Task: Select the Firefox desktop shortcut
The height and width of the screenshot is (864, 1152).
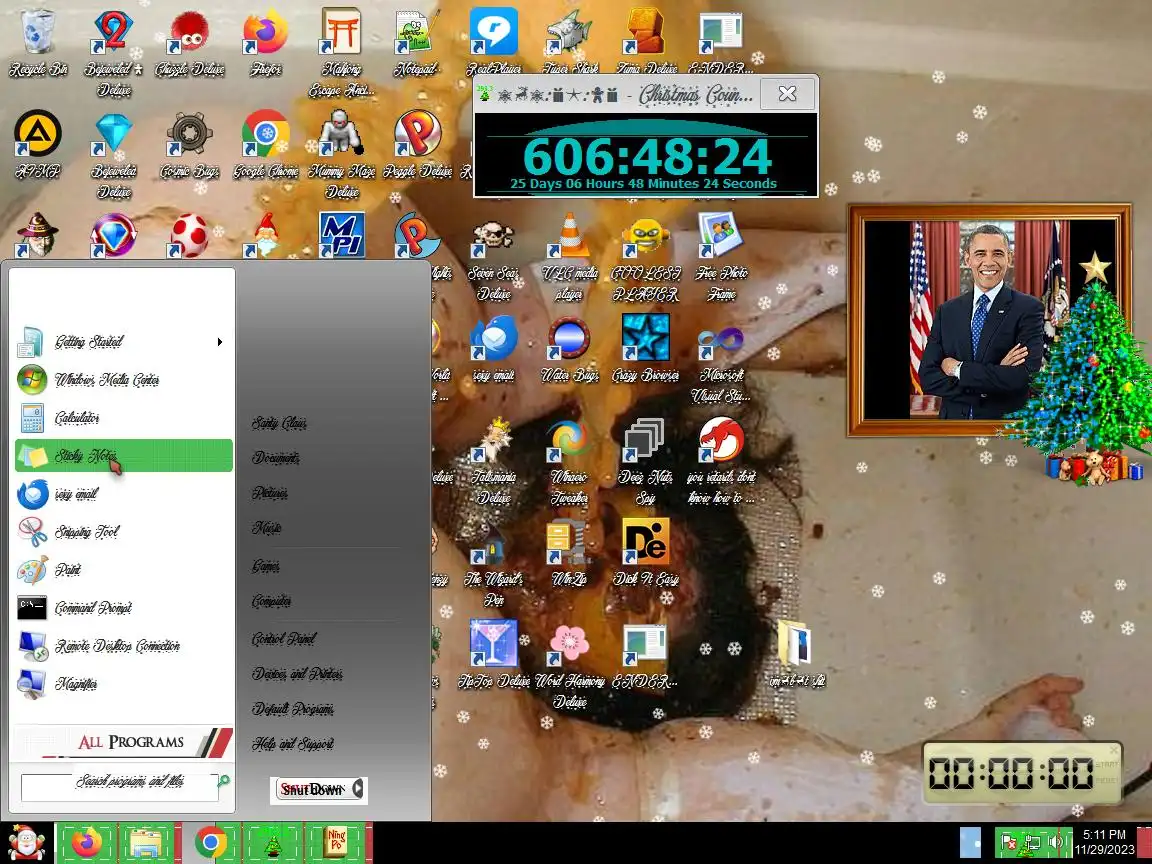Action: [x=265, y=44]
